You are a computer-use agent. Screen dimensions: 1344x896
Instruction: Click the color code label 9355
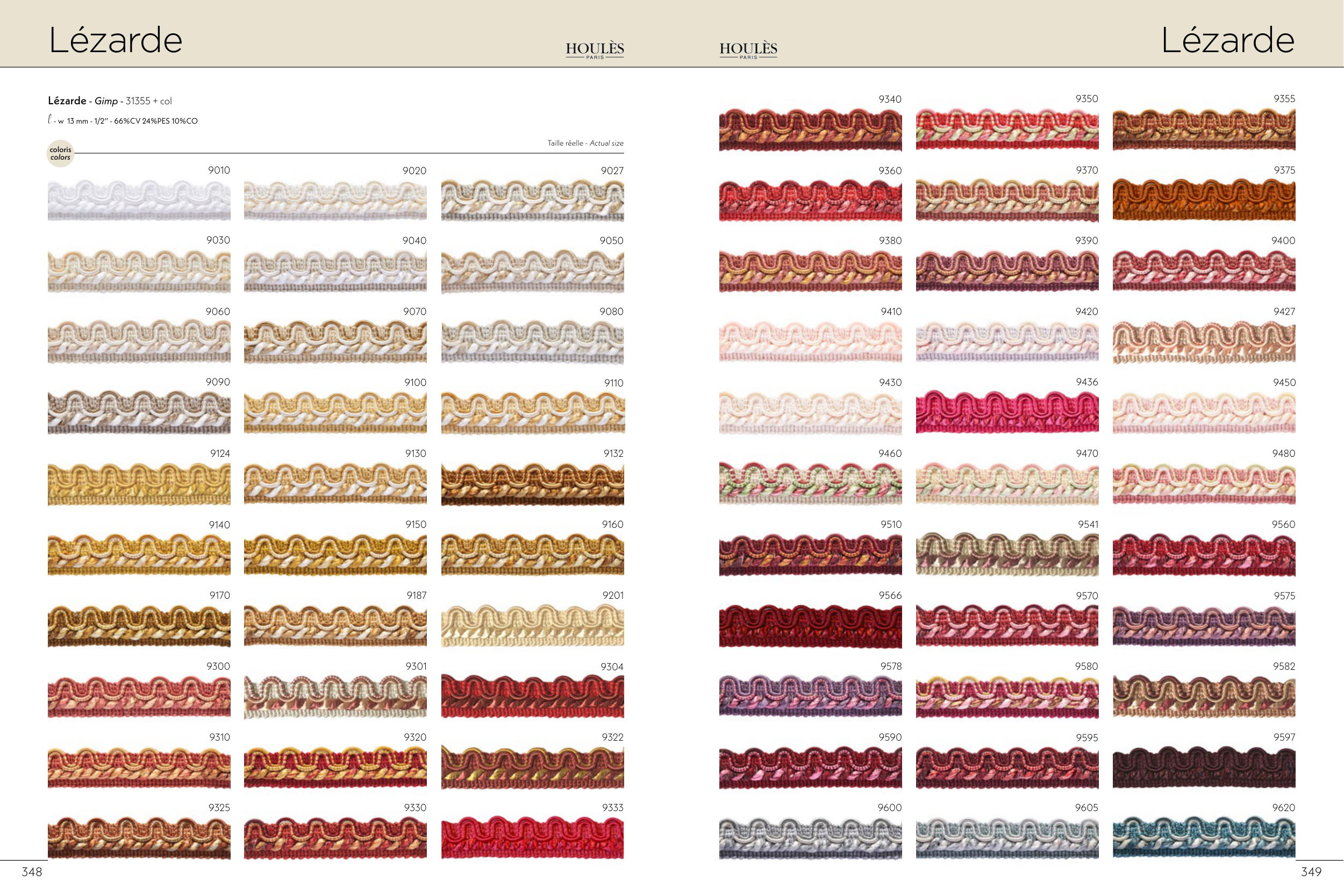click(x=1284, y=99)
